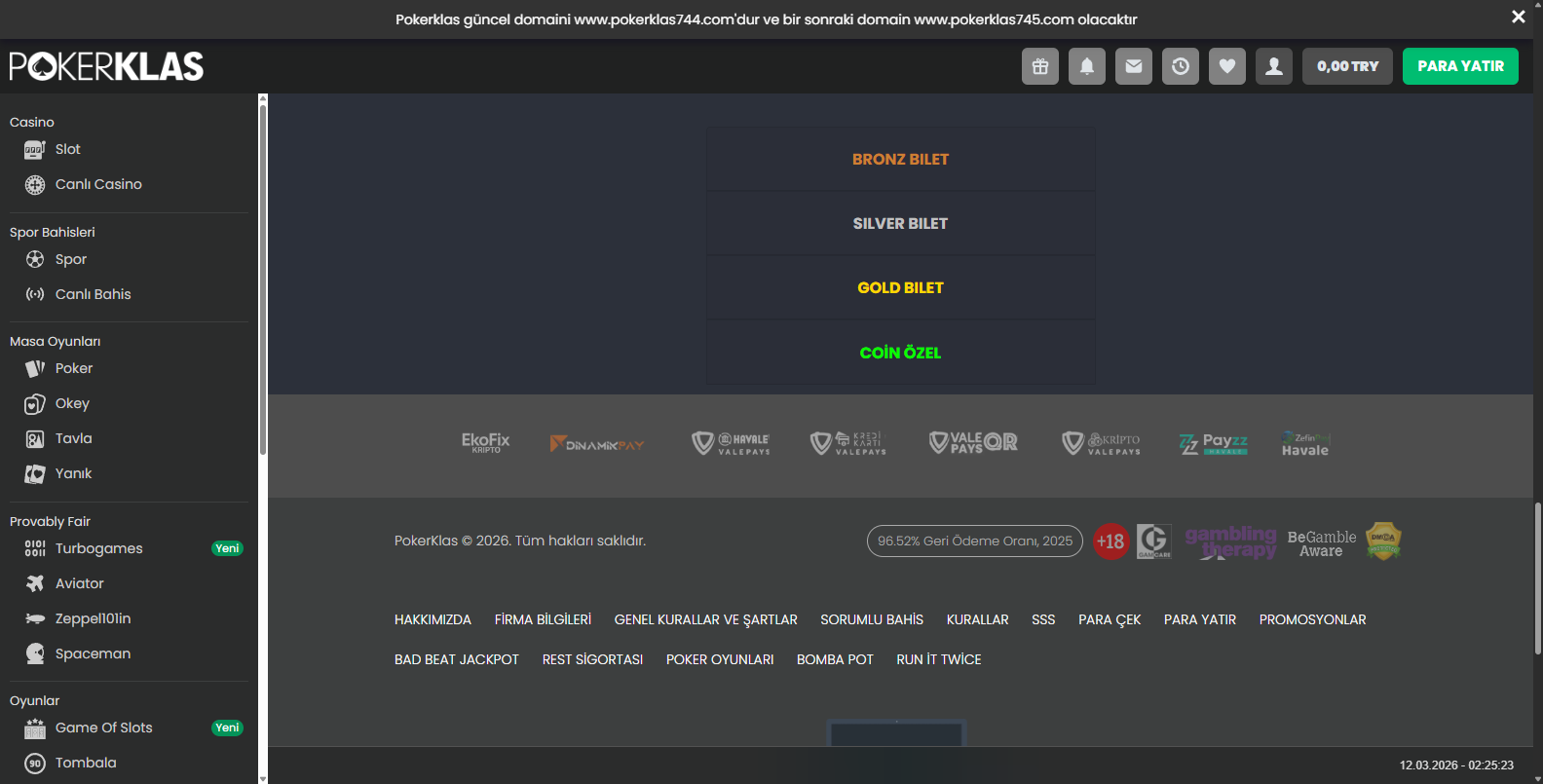Screen dimensions: 1543x784
Task: Click the Canlı Bahis live signal icon
Action: (x=35, y=294)
